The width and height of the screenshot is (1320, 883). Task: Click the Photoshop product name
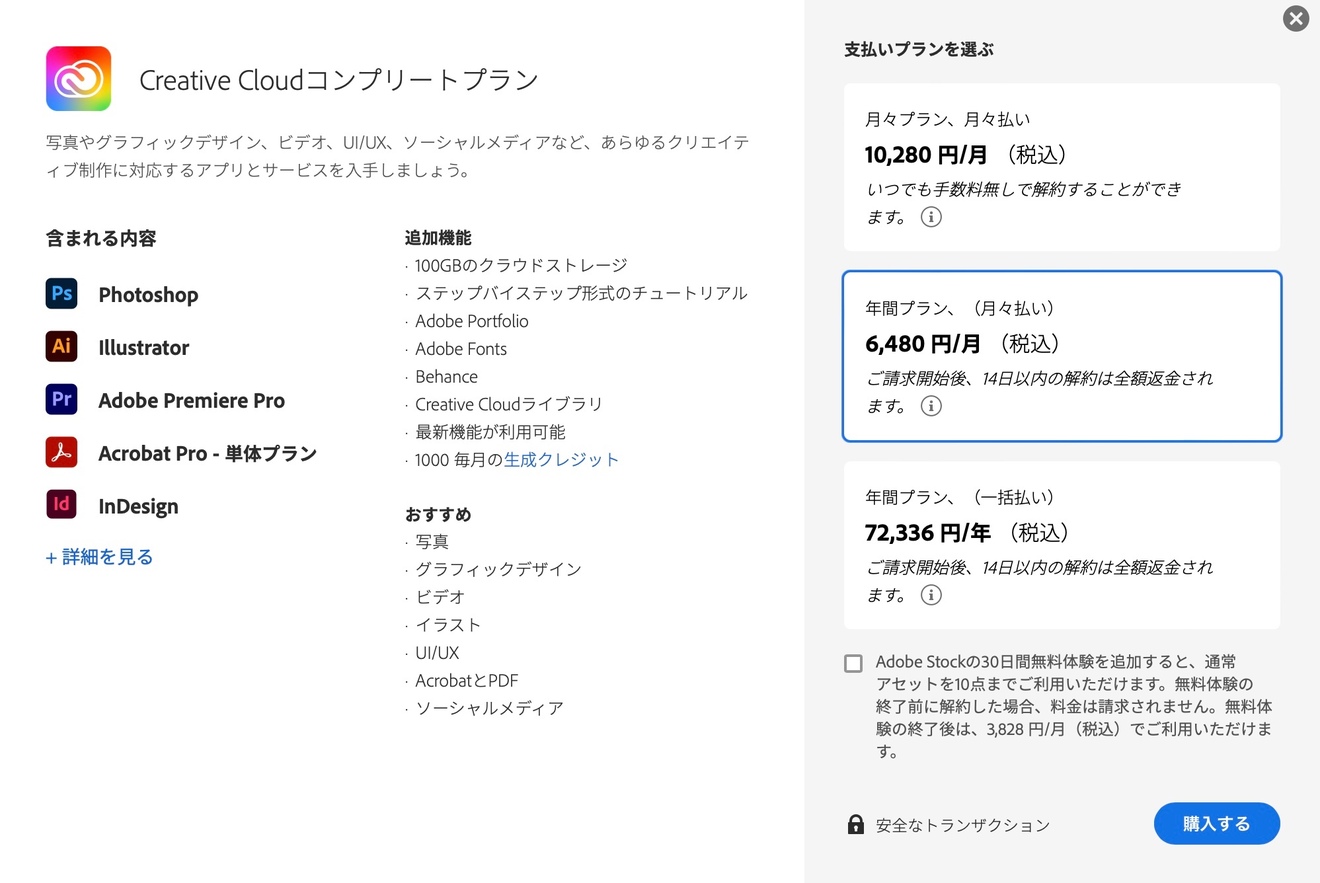click(148, 295)
